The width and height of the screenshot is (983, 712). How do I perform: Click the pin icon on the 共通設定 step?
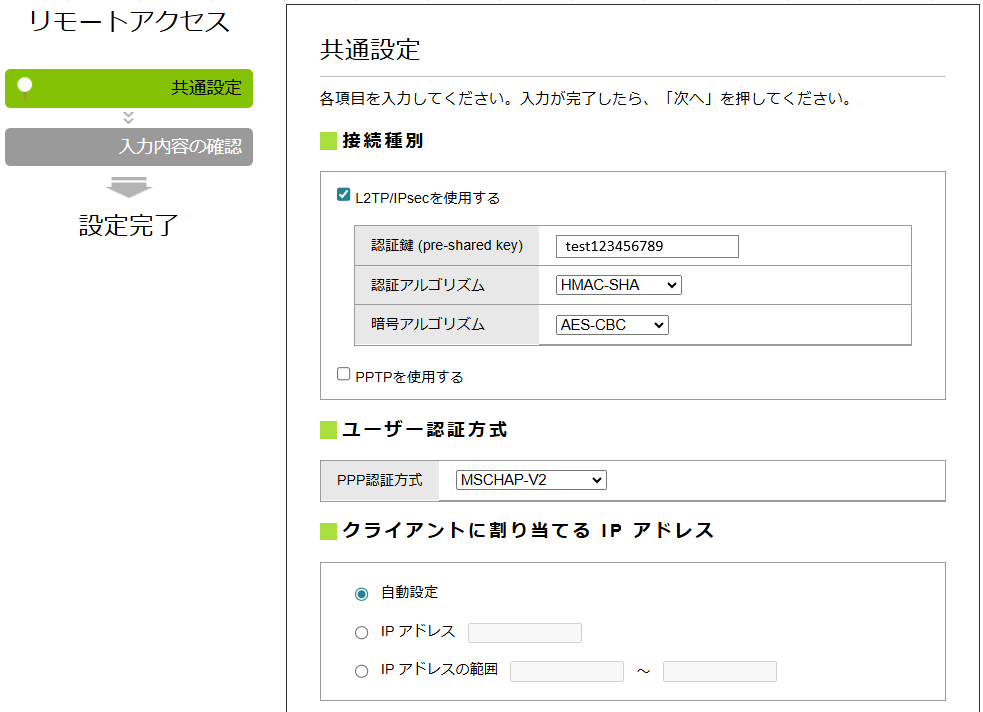[x=25, y=87]
